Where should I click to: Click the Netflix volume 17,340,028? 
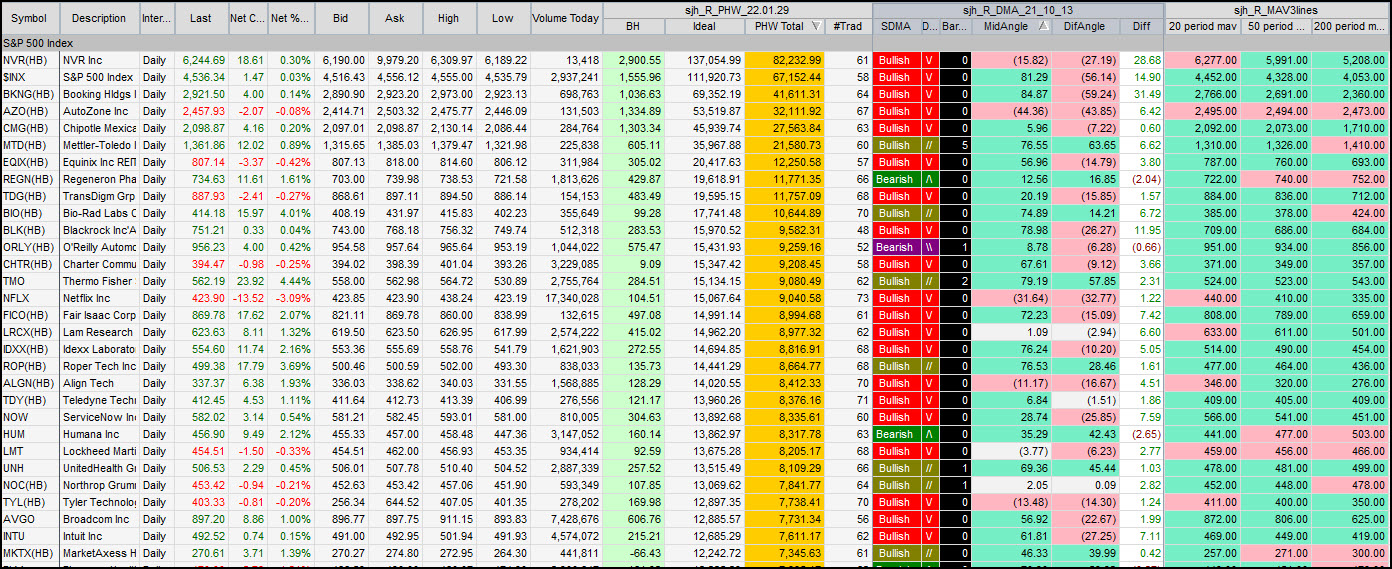coord(566,299)
